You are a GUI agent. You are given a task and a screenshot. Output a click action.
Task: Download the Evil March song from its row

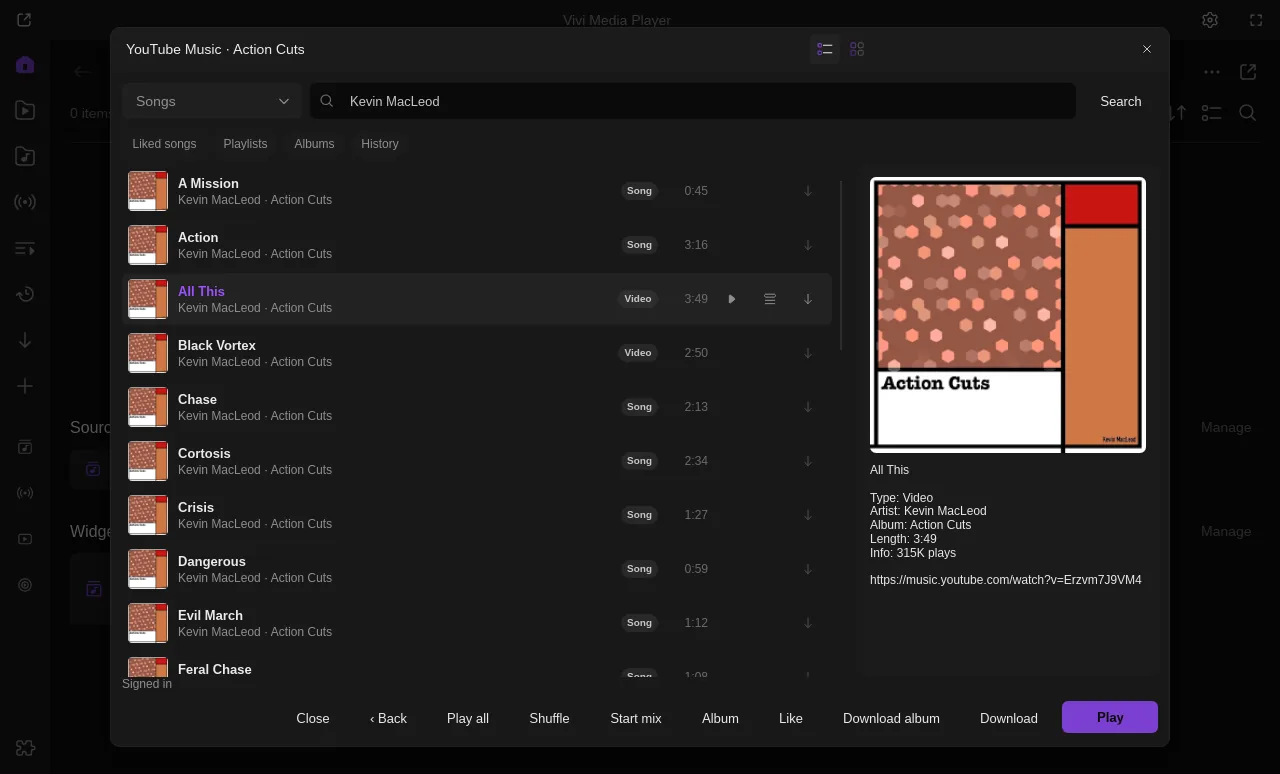tap(808, 623)
